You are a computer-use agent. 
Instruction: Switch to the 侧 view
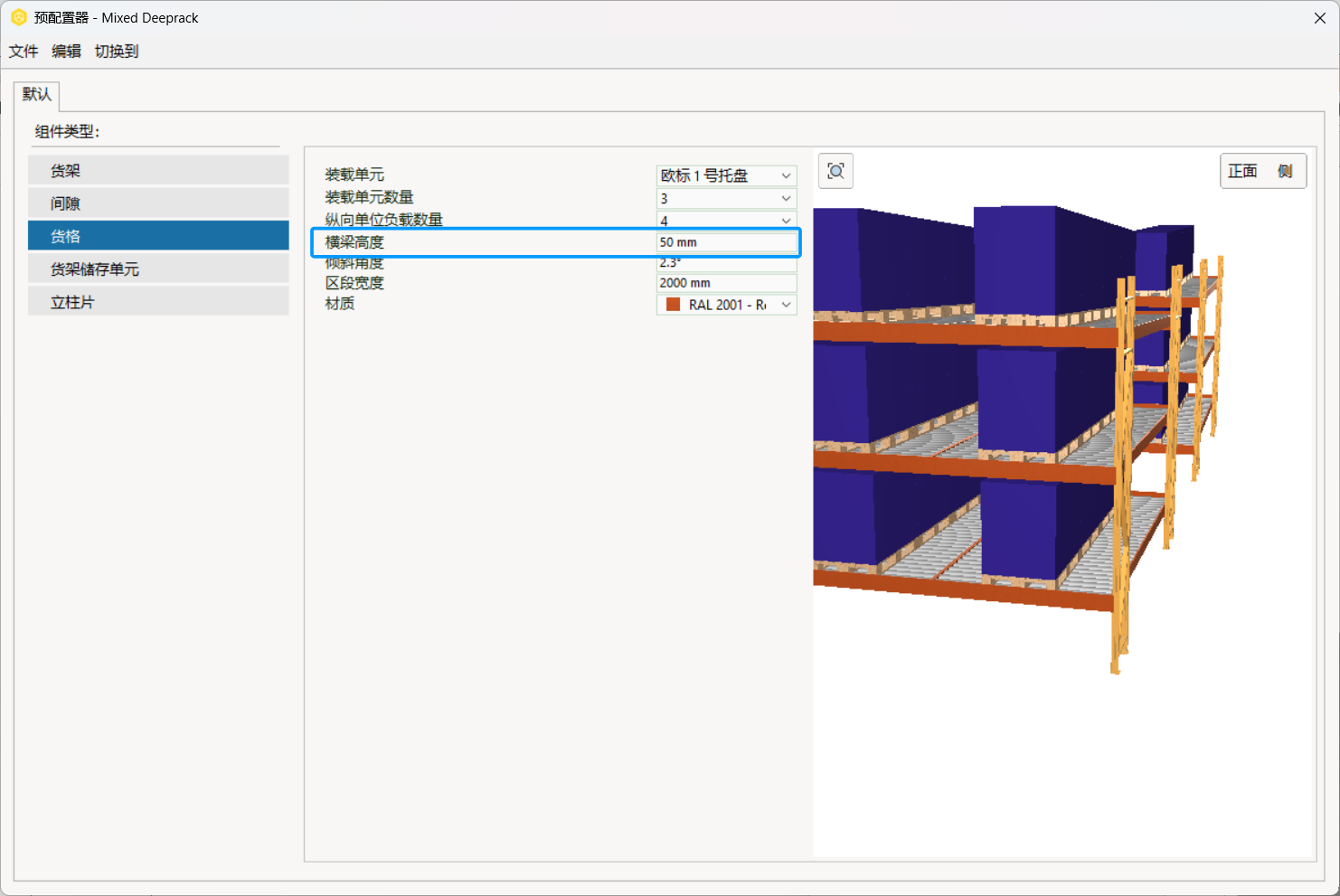1285,171
